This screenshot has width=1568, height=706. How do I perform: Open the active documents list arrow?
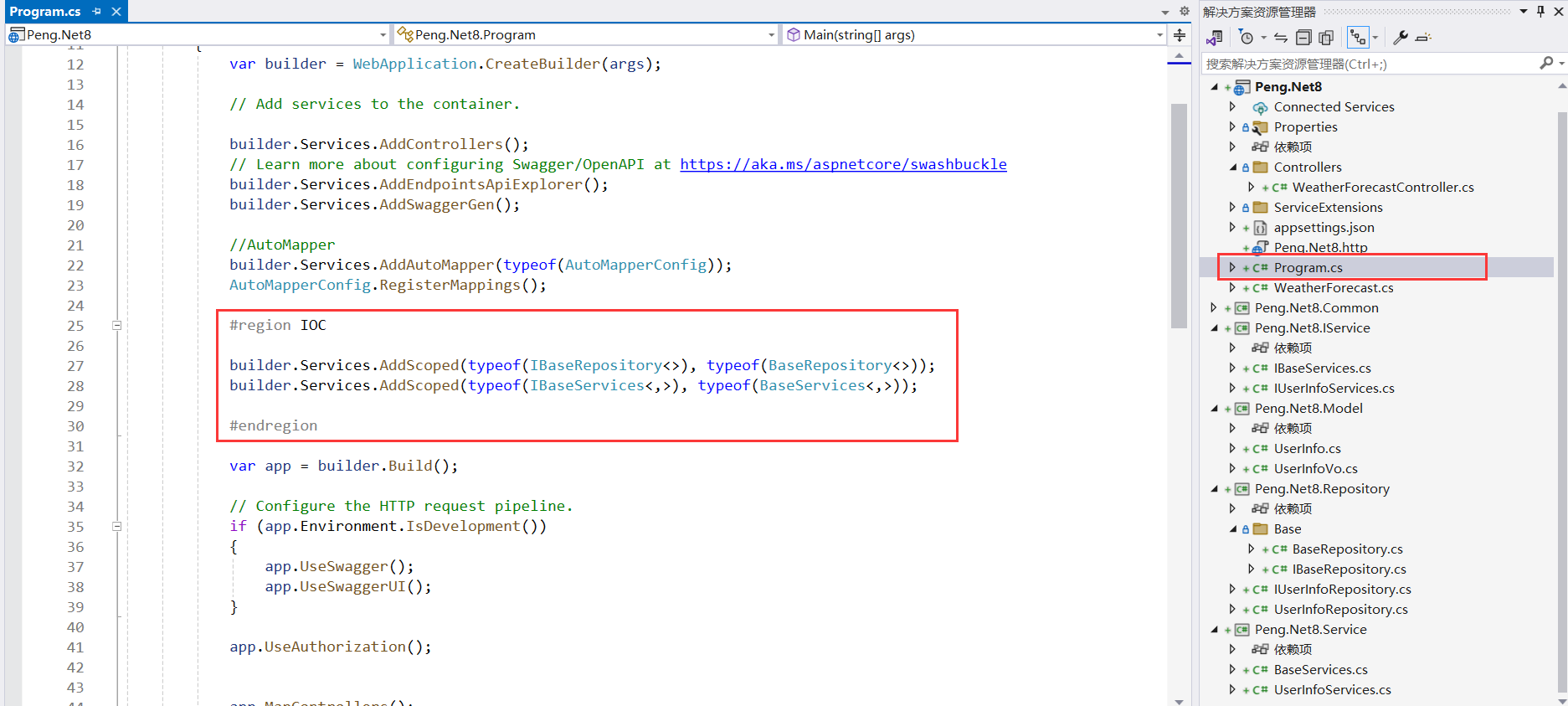pyautogui.click(x=1165, y=13)
